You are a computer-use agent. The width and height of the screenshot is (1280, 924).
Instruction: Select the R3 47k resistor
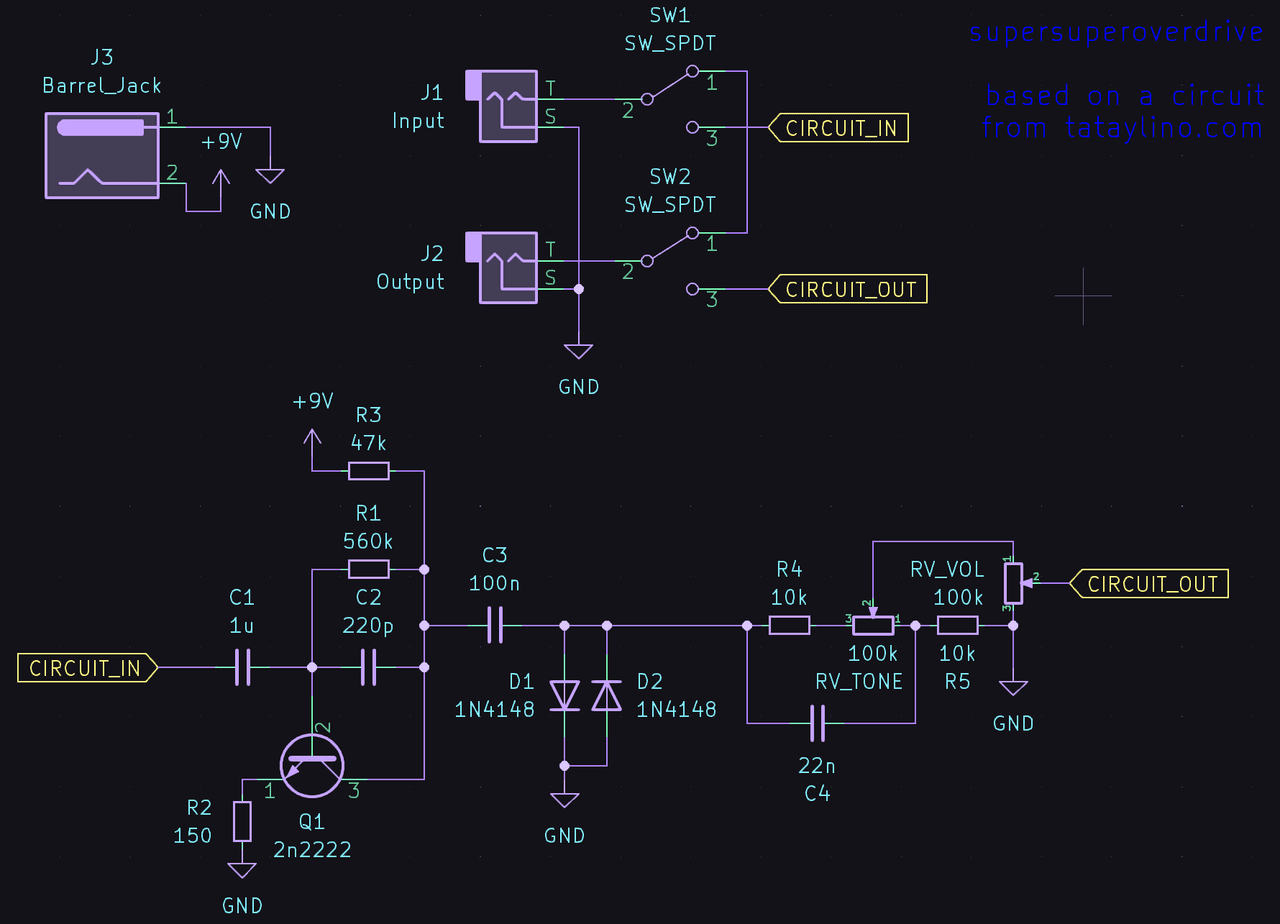[368, 470]
